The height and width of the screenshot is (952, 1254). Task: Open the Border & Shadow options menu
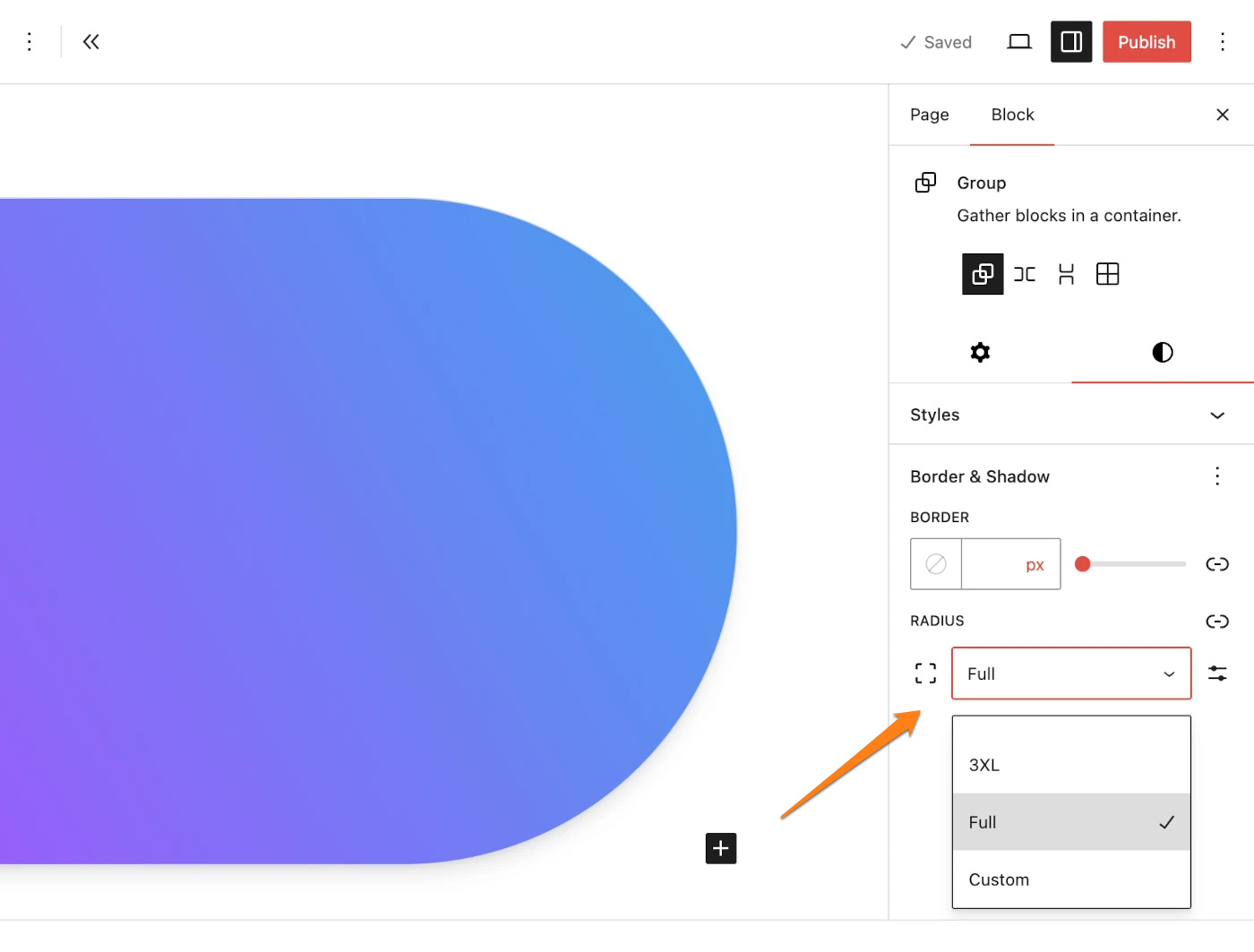point(1217,476)
